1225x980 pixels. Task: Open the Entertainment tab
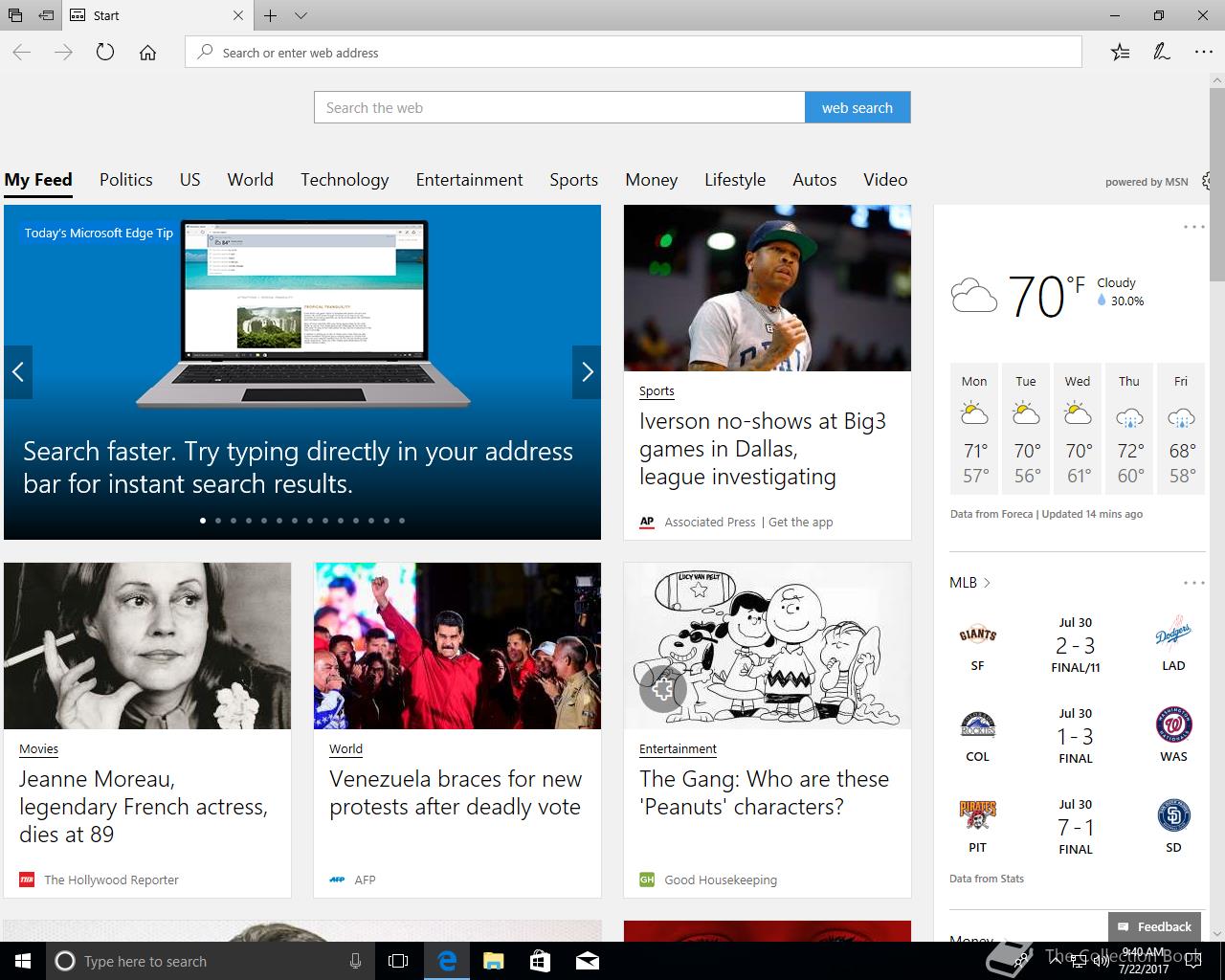470,180
